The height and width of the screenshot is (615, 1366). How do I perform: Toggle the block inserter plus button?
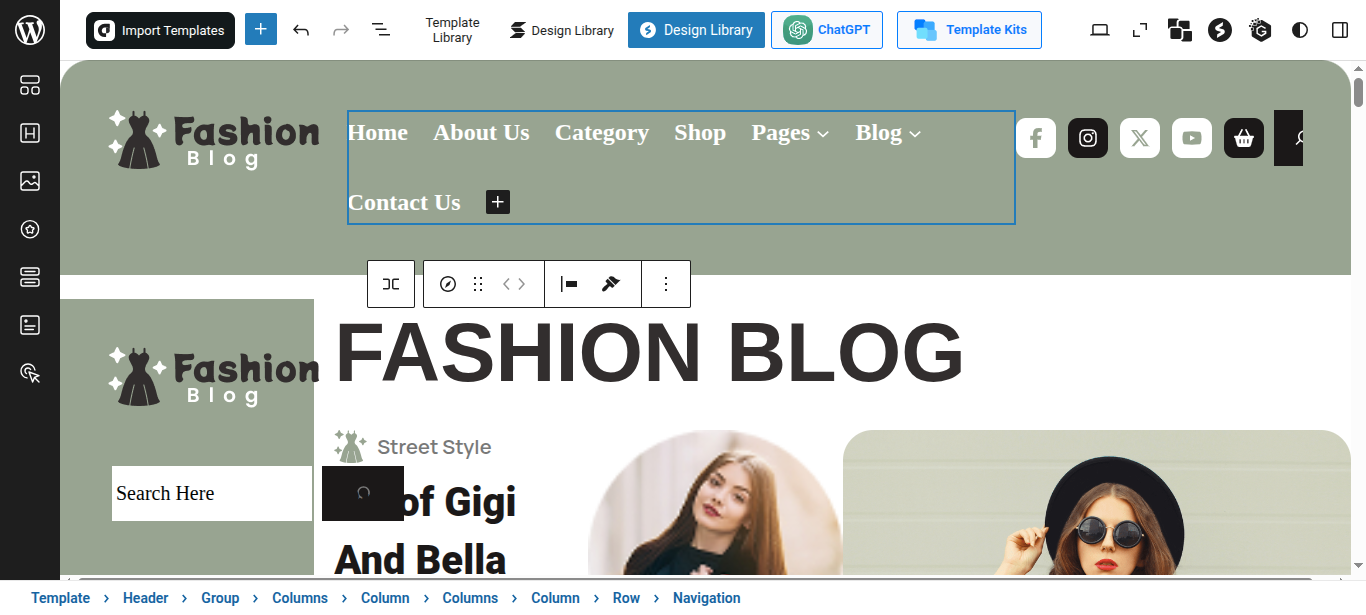(260, 30)
